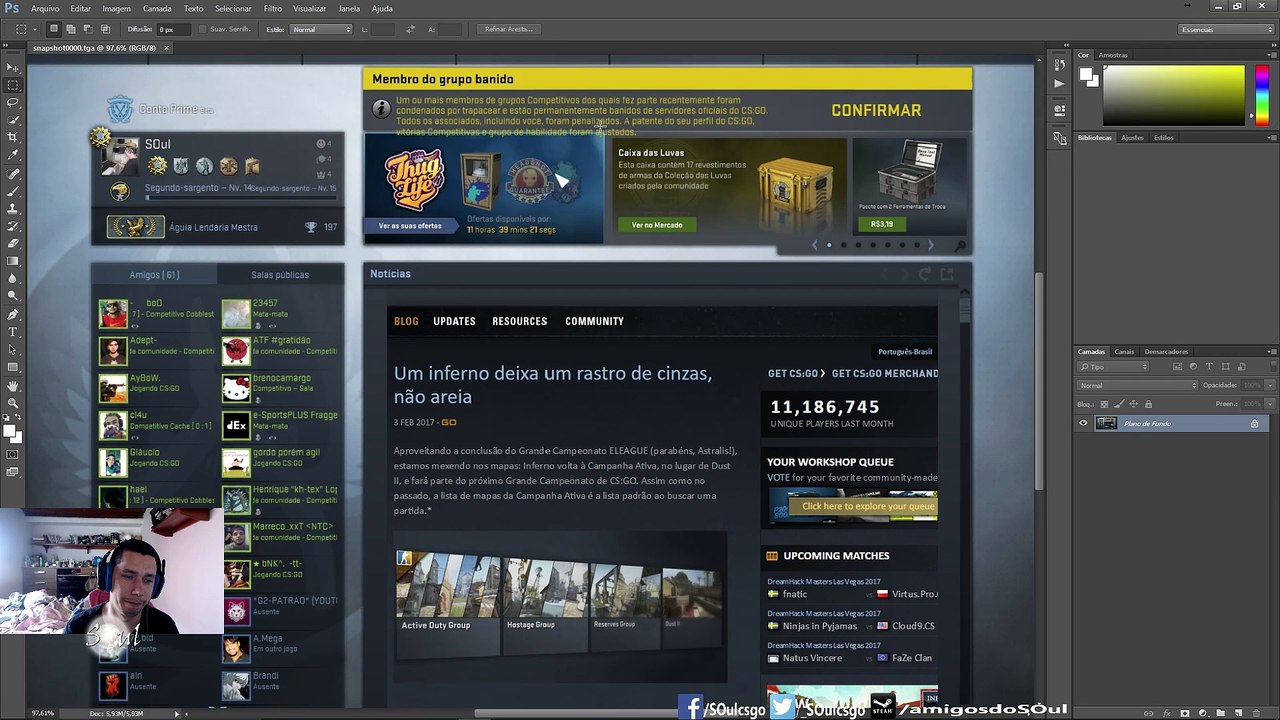The image size is (1280, 720).
Task: Toggle the Suav. Serrilh. checkbox
Action: [202, 29]
